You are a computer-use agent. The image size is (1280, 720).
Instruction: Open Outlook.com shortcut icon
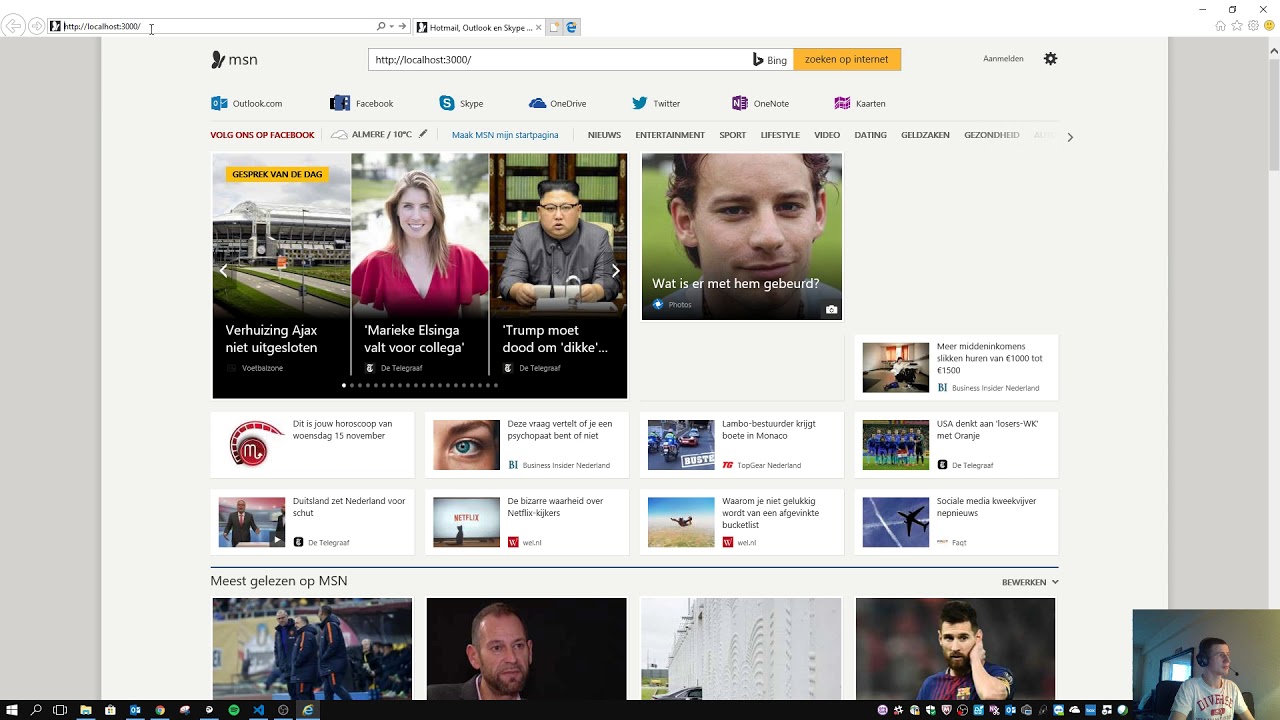219,103
